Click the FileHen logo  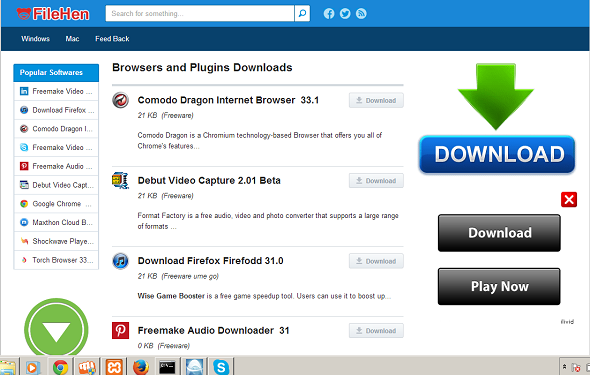53,14
